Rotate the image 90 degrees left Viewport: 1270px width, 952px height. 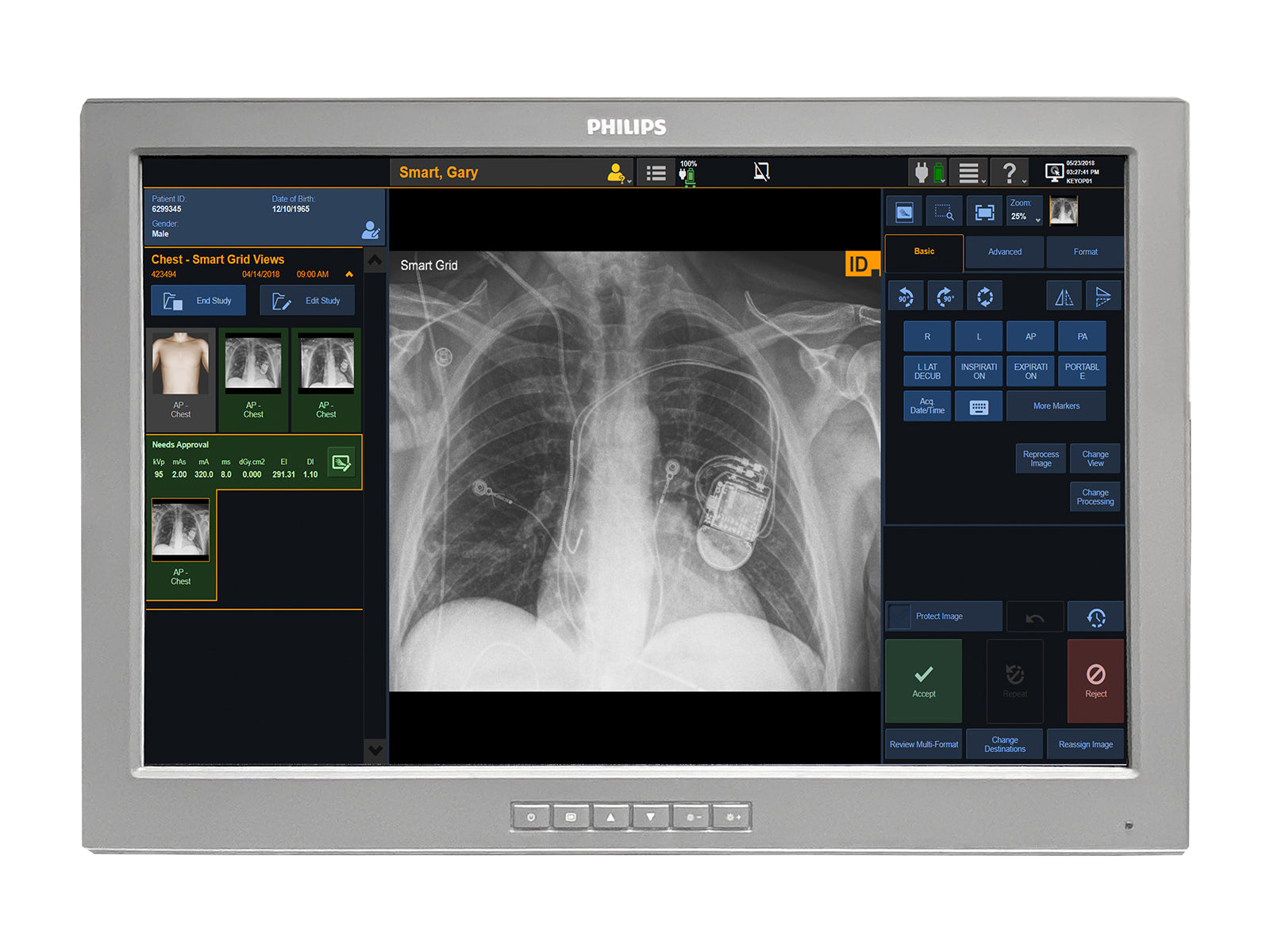pos(904,295)
